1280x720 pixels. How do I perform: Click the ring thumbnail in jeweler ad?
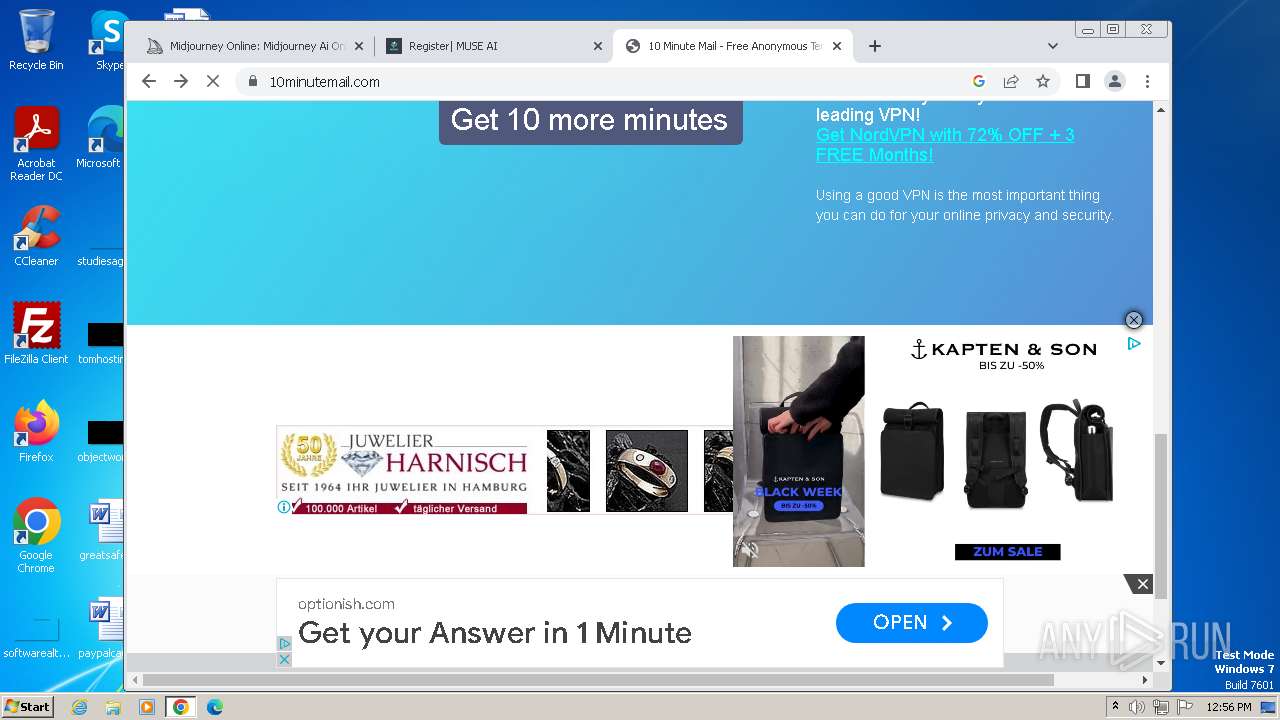coord(647,470)
